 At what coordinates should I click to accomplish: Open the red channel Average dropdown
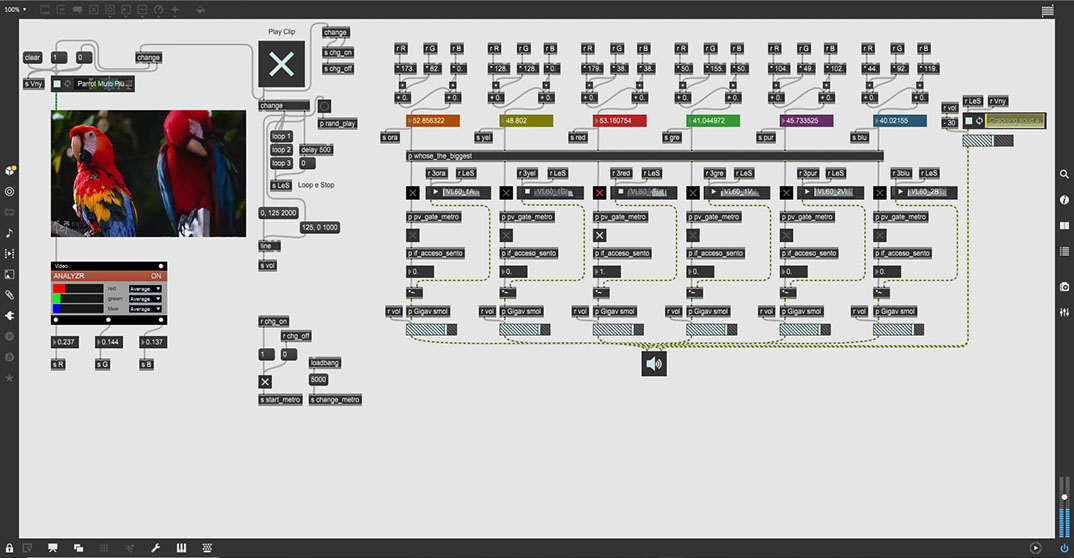click(146, 289)
